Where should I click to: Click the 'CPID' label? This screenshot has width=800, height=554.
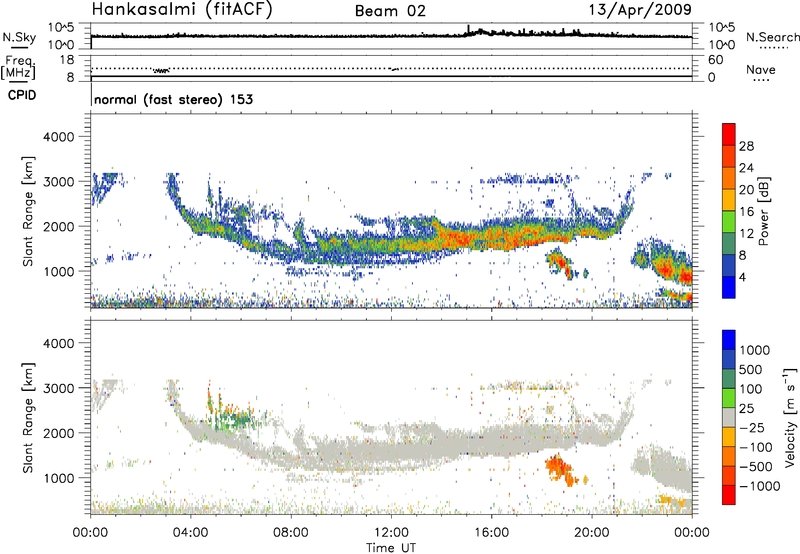pos(22,95)
